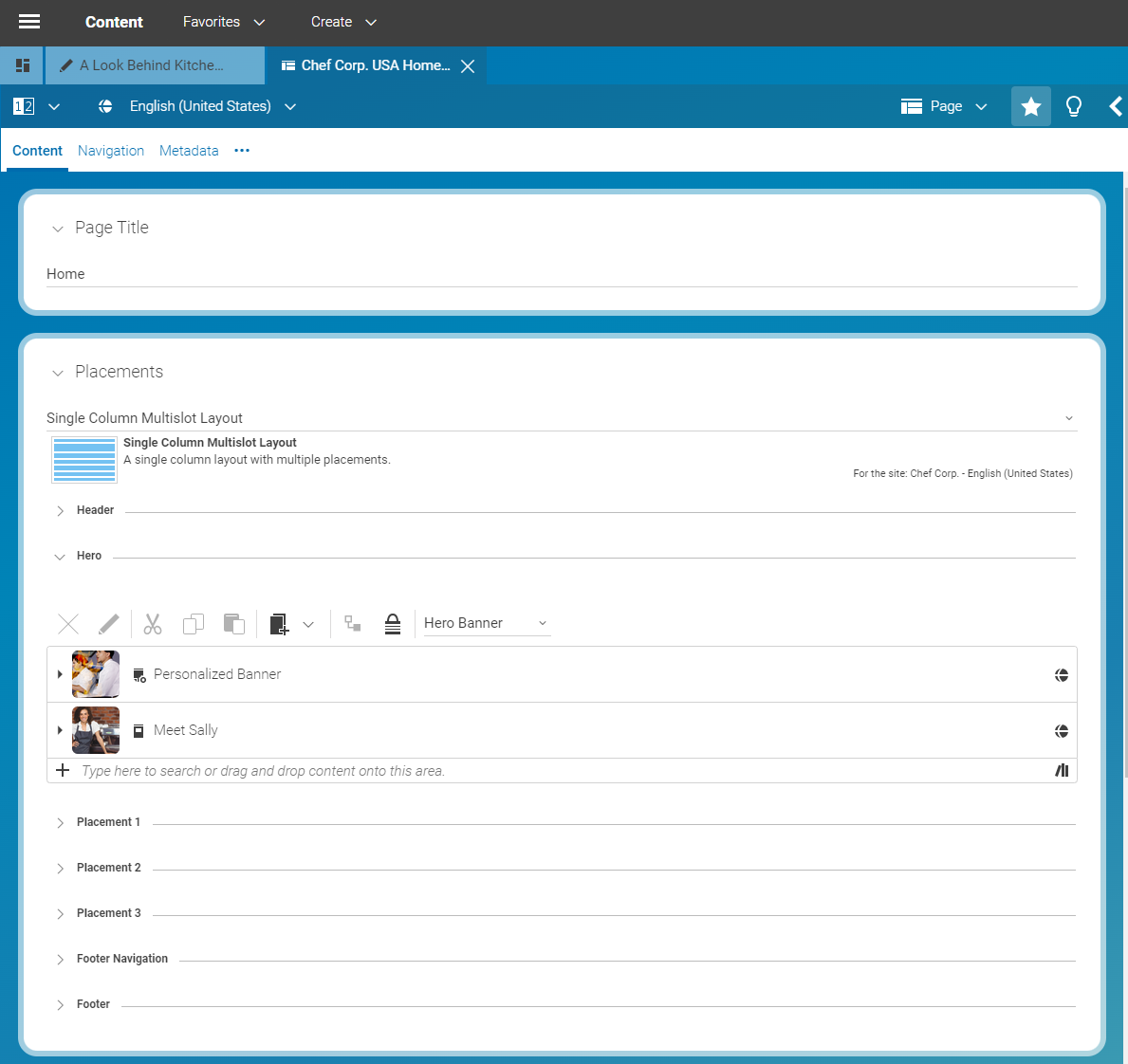Paste content using the paste icon
Screen dimensions: 1128x1064
(233, 623)
